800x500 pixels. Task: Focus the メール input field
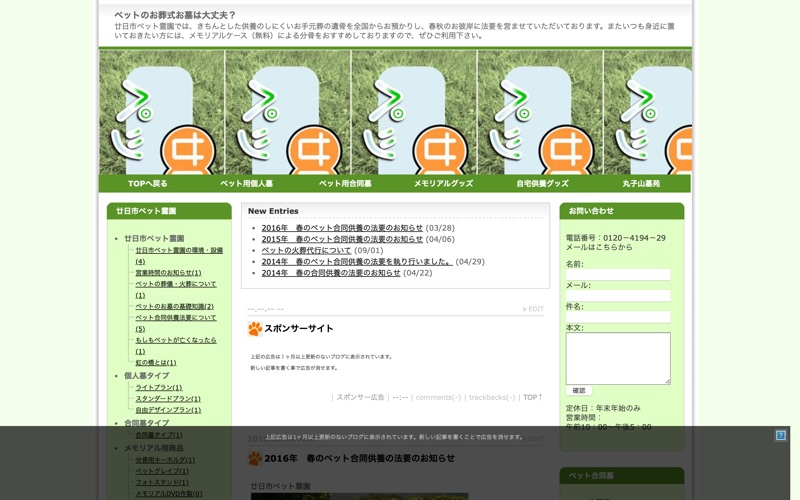point(618,296)
